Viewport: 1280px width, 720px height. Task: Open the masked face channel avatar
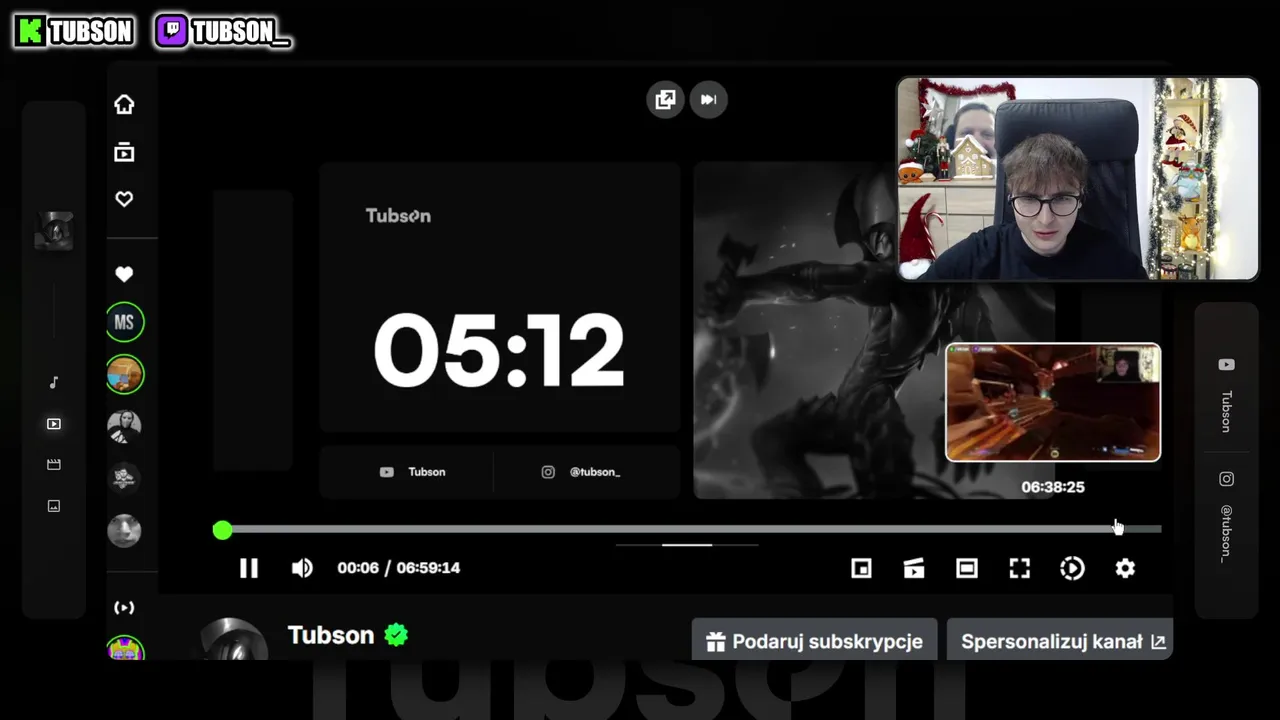(125, 427)
